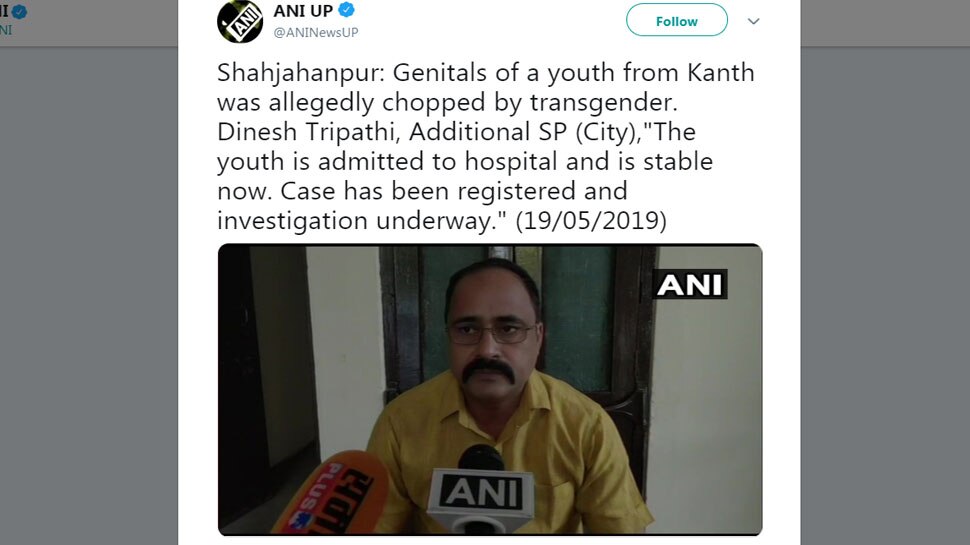The width and height of the screenshot is (970, 545).
Task: Dismiss the overlay via the left dimmed area
Action: [x=89, y=296]
